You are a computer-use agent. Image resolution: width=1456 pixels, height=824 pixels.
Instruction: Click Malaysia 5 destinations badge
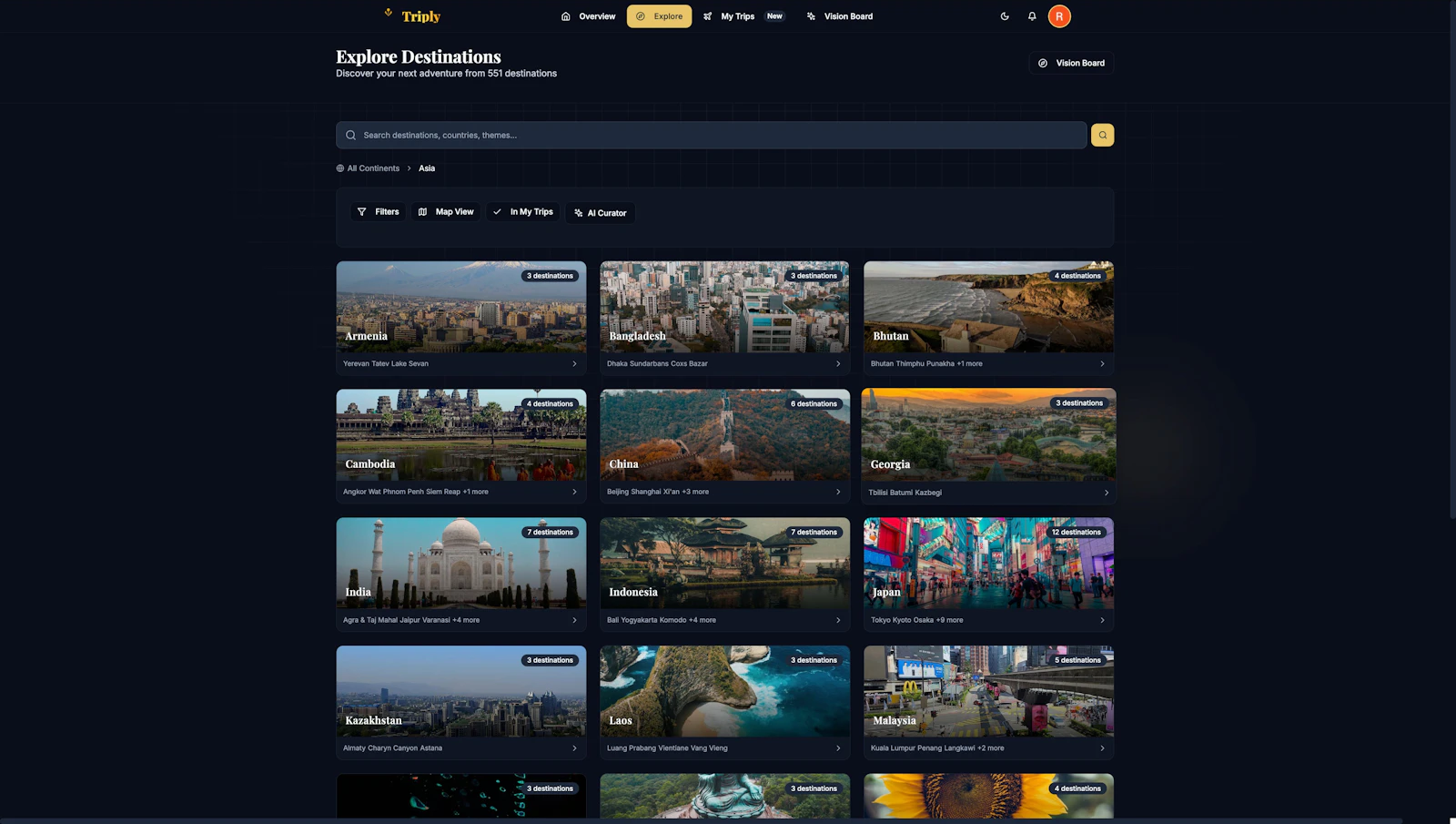pos(1077,660)
